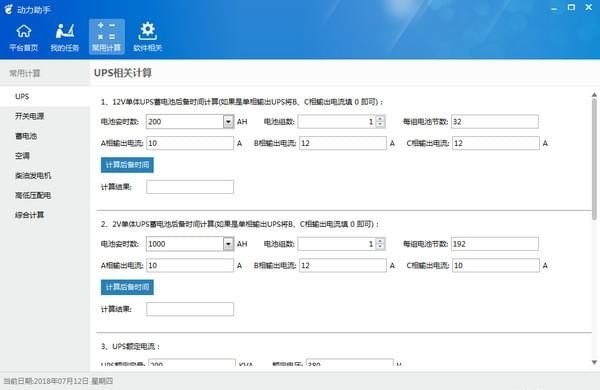Open the 软件相关 gear icon
The width and height of the screenshot is (600, 390).
point(148,37)
